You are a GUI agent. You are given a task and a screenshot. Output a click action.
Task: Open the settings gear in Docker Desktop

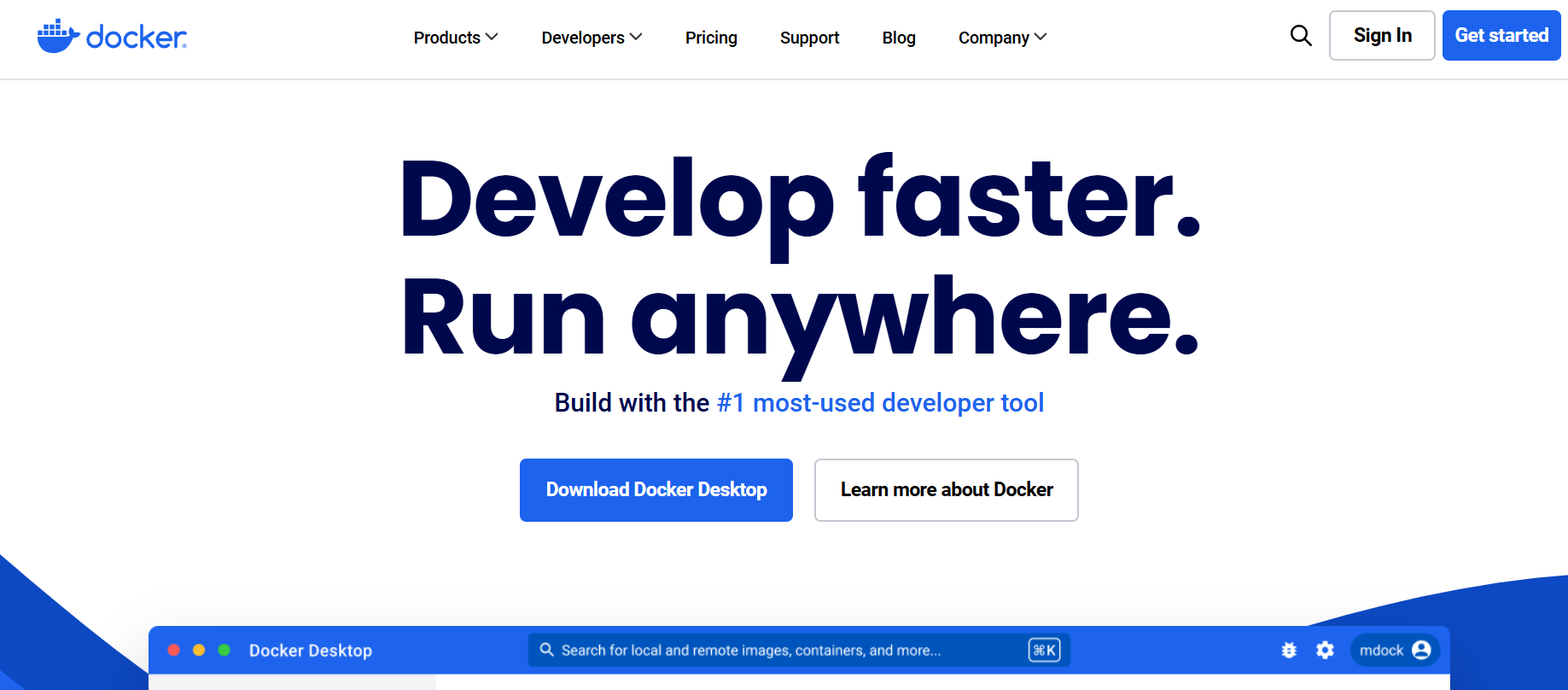point(1325,651)
